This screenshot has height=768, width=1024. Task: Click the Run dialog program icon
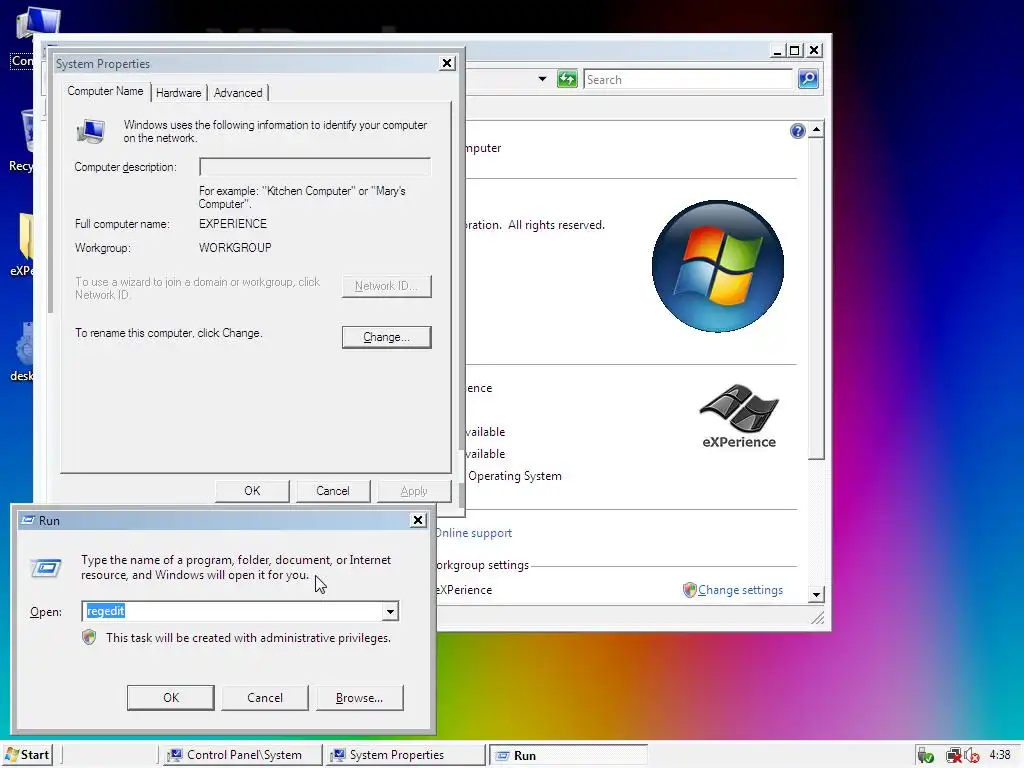[x=46, y=568]
